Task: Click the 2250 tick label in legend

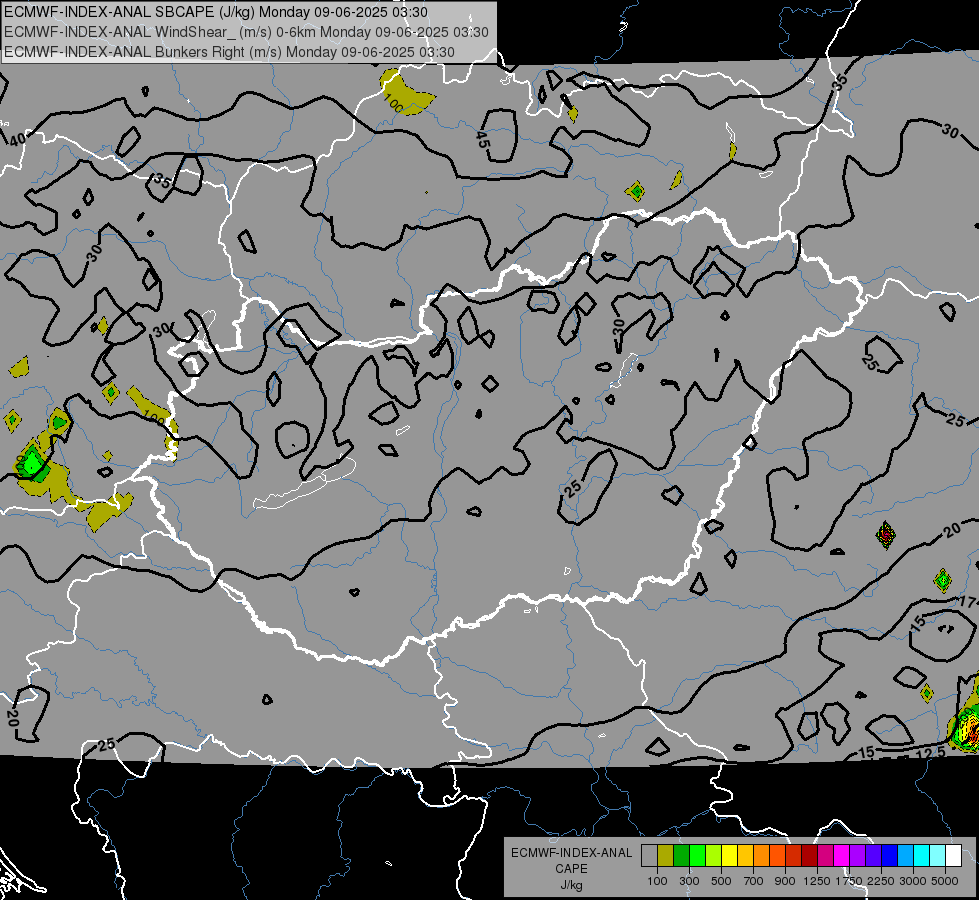Action: 881,881
